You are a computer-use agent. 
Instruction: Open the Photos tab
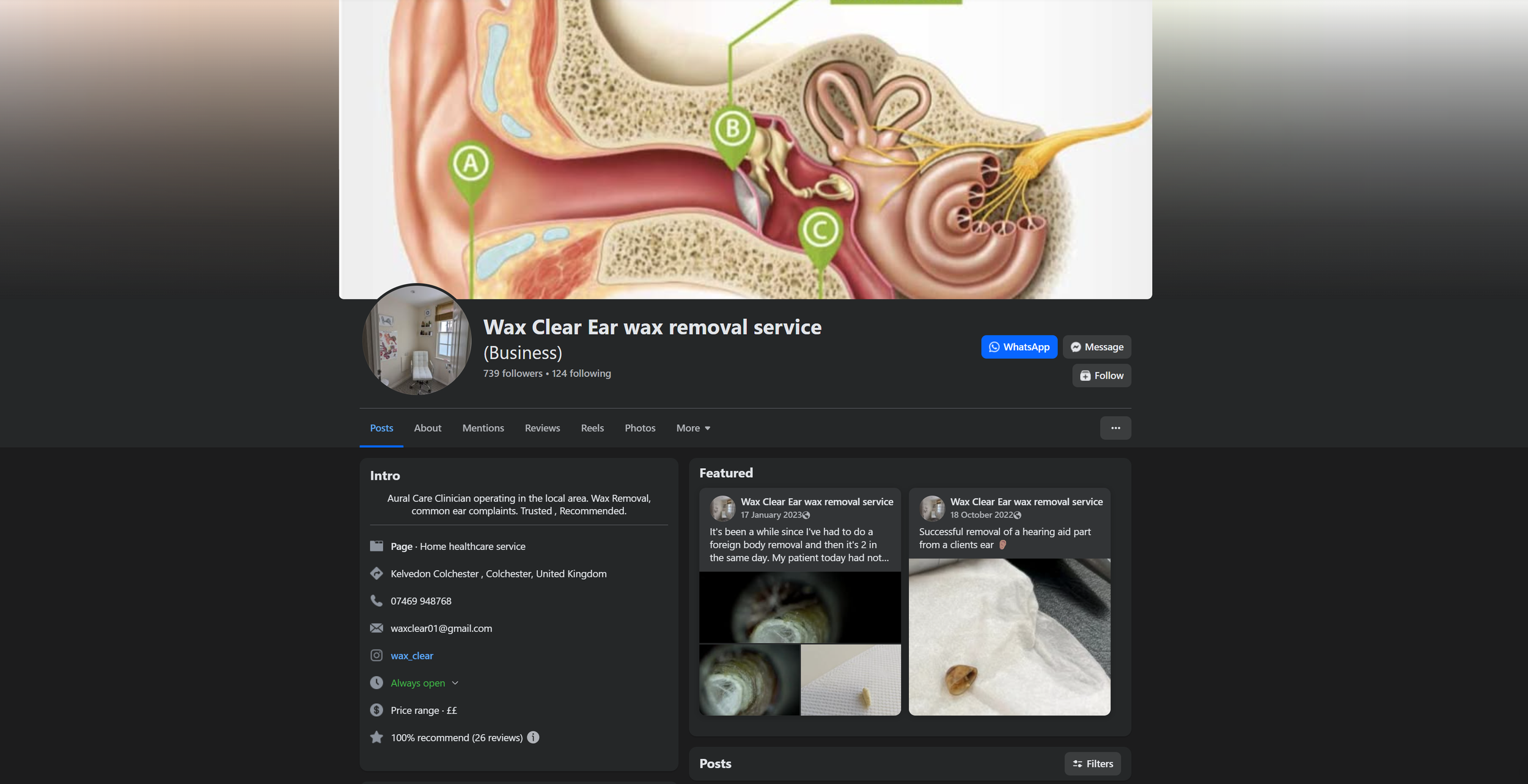tap(639, 428)
